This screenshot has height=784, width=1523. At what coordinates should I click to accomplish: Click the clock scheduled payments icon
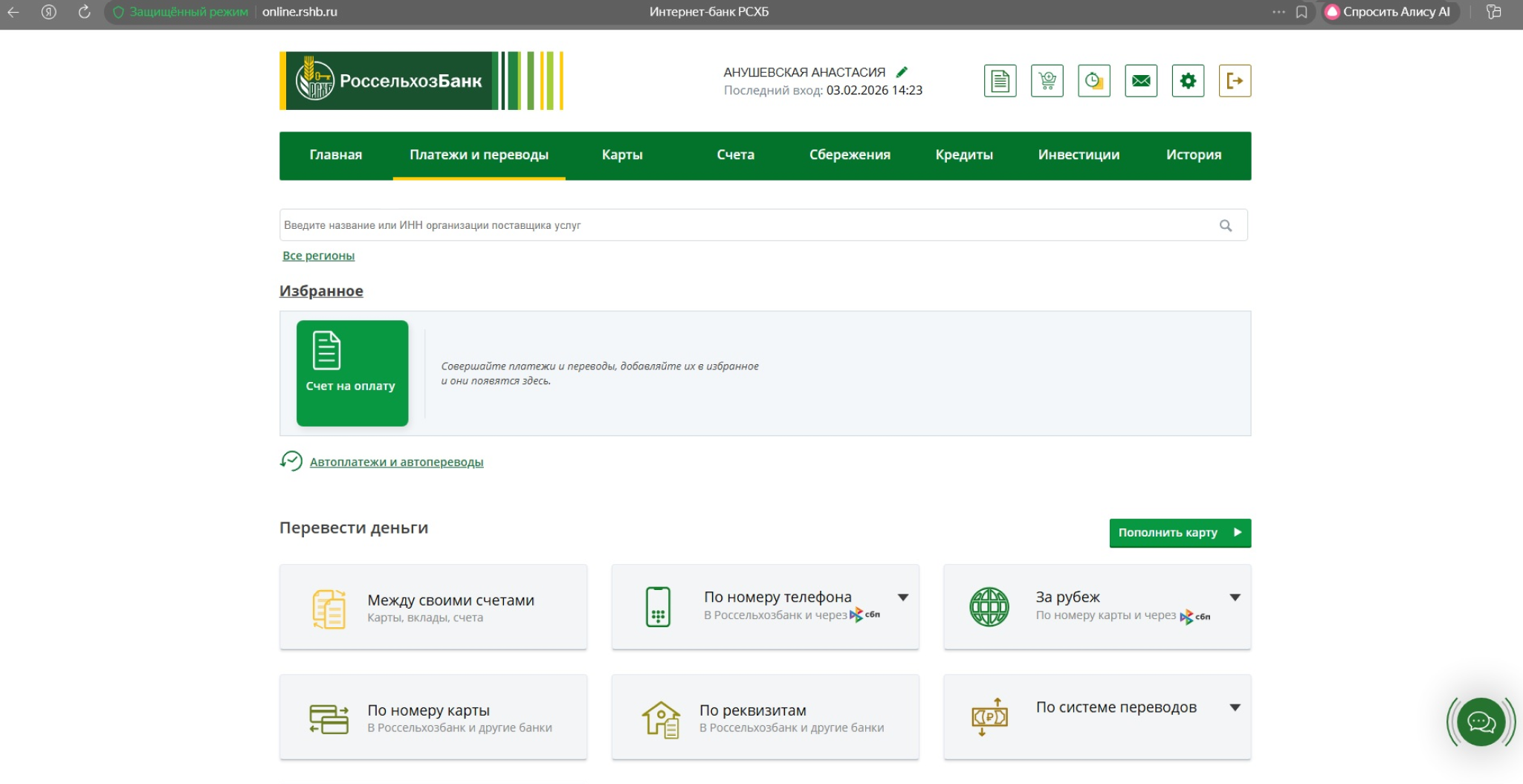(1093, 81)
